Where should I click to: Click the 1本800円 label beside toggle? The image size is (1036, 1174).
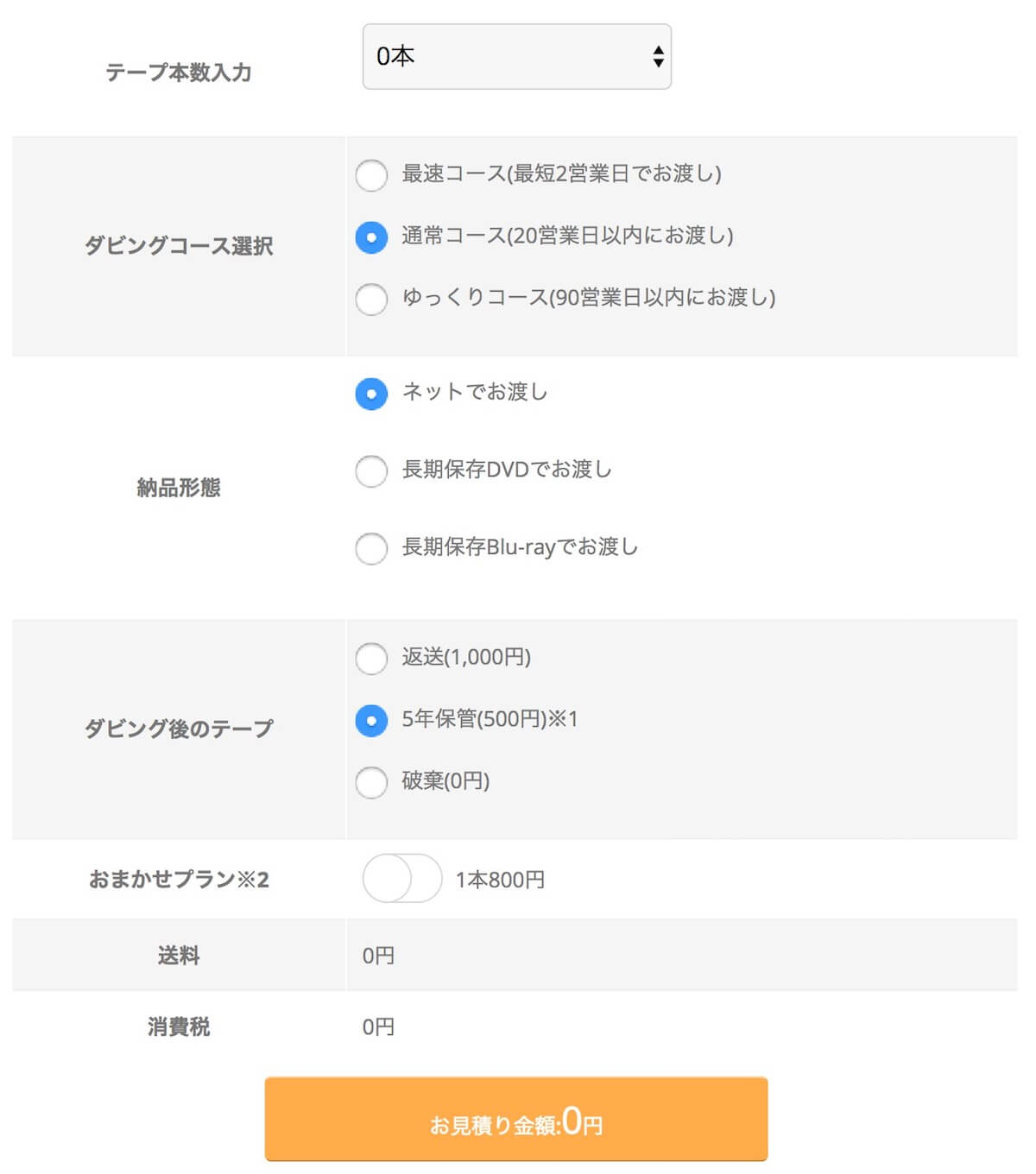pos(500,880)
